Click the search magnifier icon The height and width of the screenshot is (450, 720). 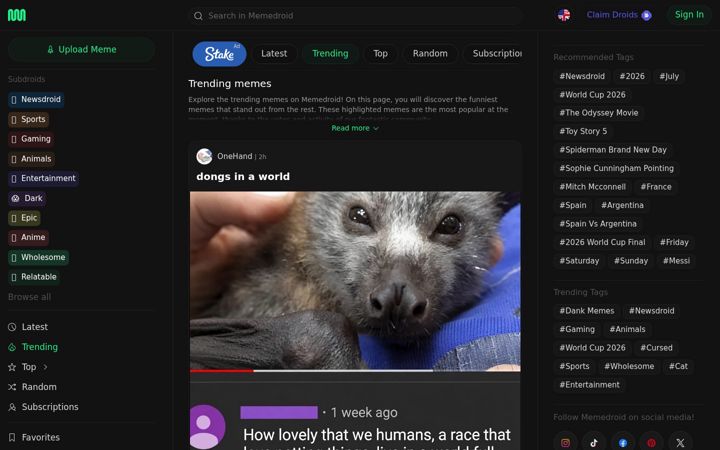[198, 16]
